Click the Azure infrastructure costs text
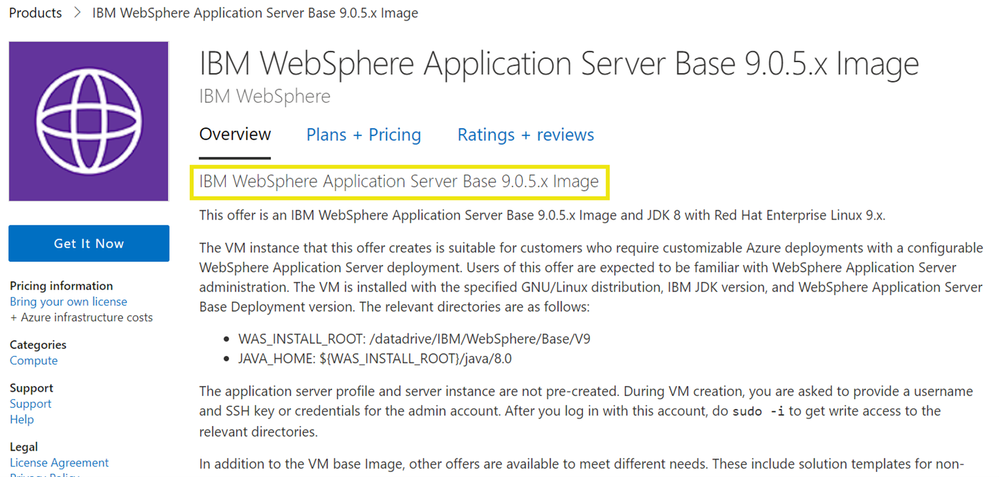This screenshot has height=477, width=999. (81, 317)
